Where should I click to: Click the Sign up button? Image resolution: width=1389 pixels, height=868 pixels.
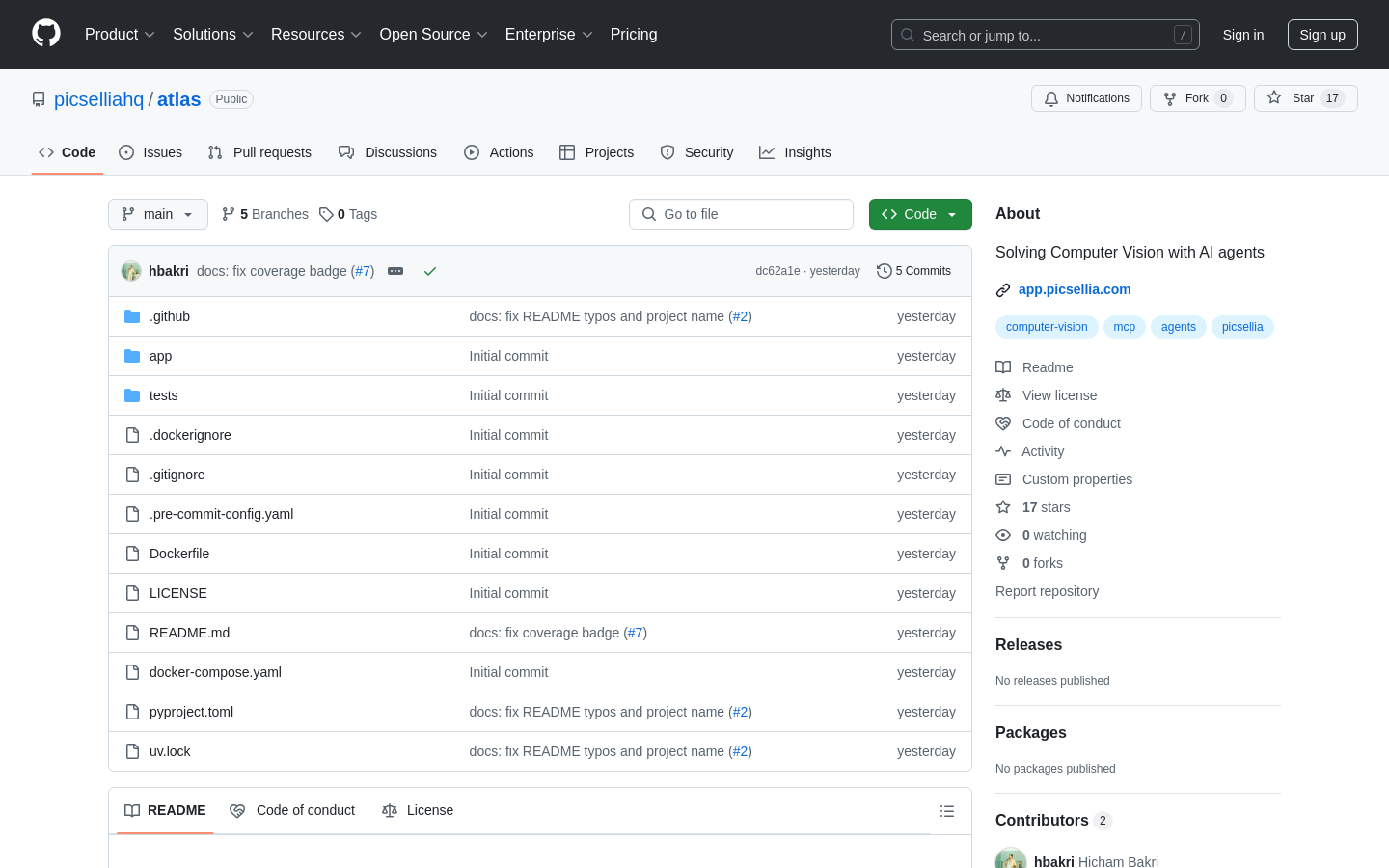tap(1322, 35)
